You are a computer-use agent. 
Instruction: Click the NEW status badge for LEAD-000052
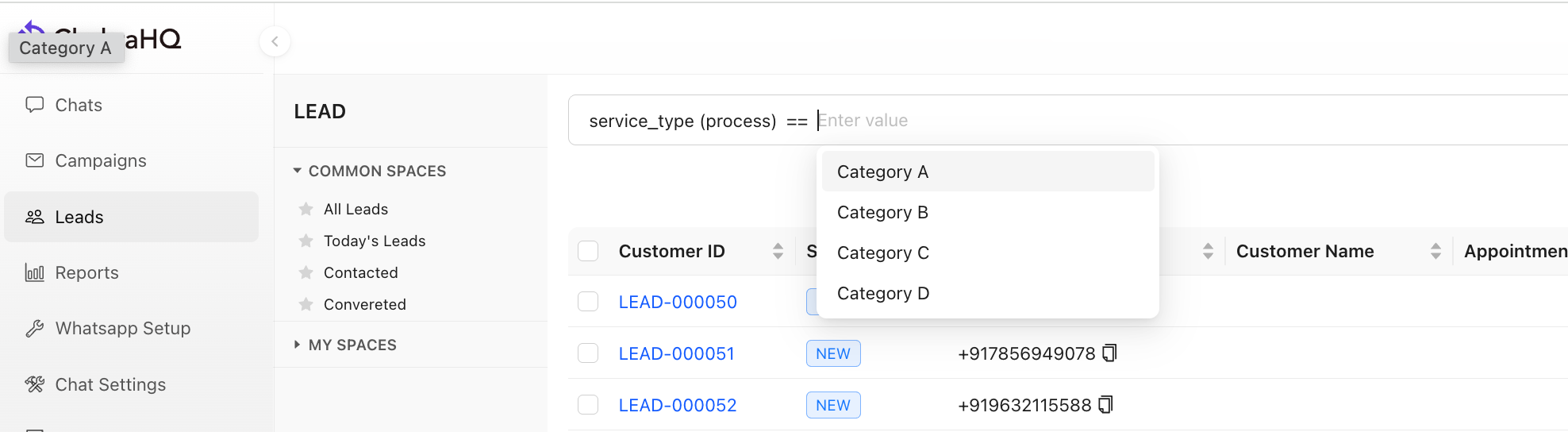click(x=833, y=405)
